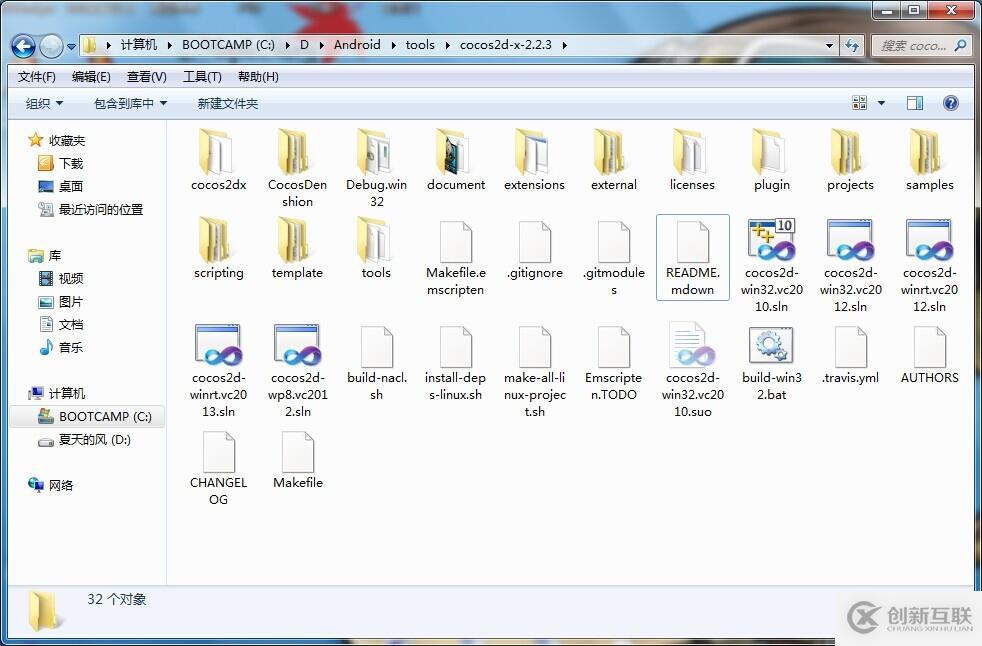The height and width of the screenshot is (646, 982).
Task: Select the .gitmodules file
Action: (613, 258)
